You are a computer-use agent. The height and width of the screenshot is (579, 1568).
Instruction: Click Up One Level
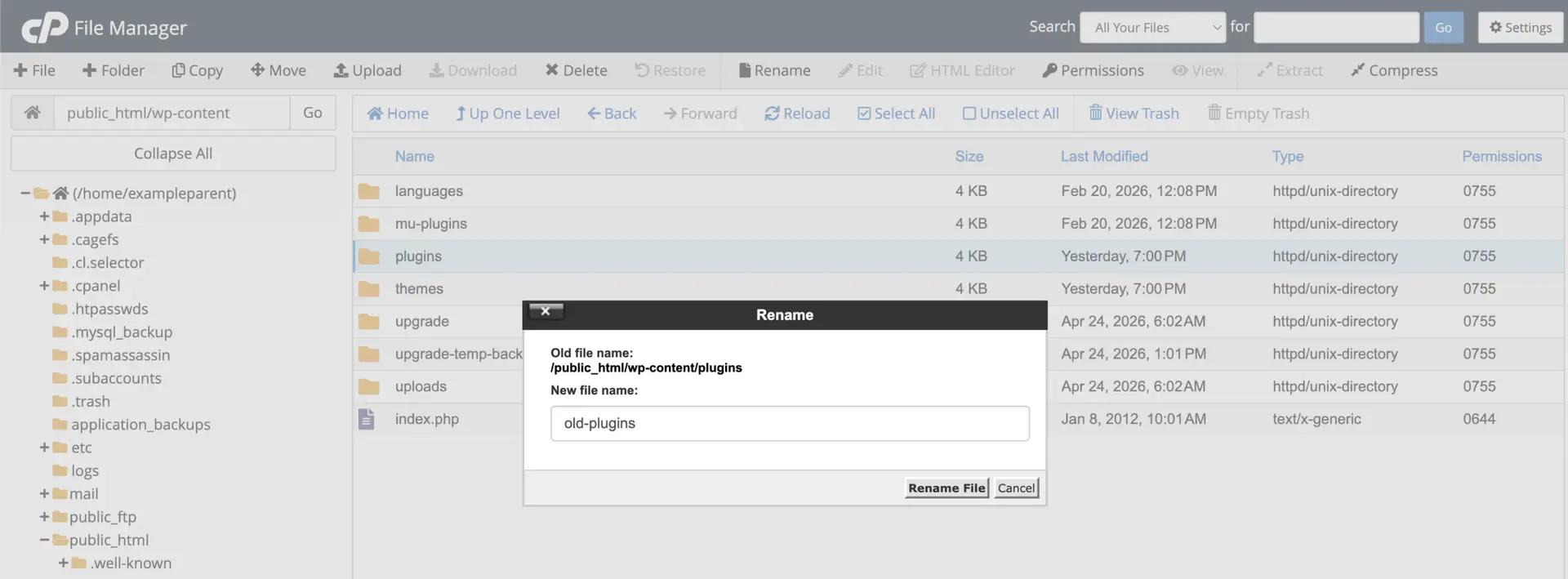(x=508, y=114)
